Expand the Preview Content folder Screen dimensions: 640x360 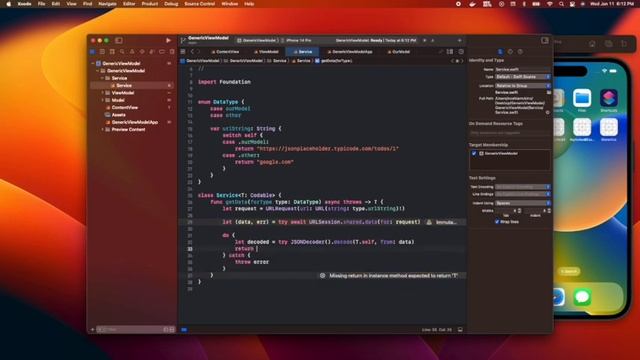pos(102,130)
